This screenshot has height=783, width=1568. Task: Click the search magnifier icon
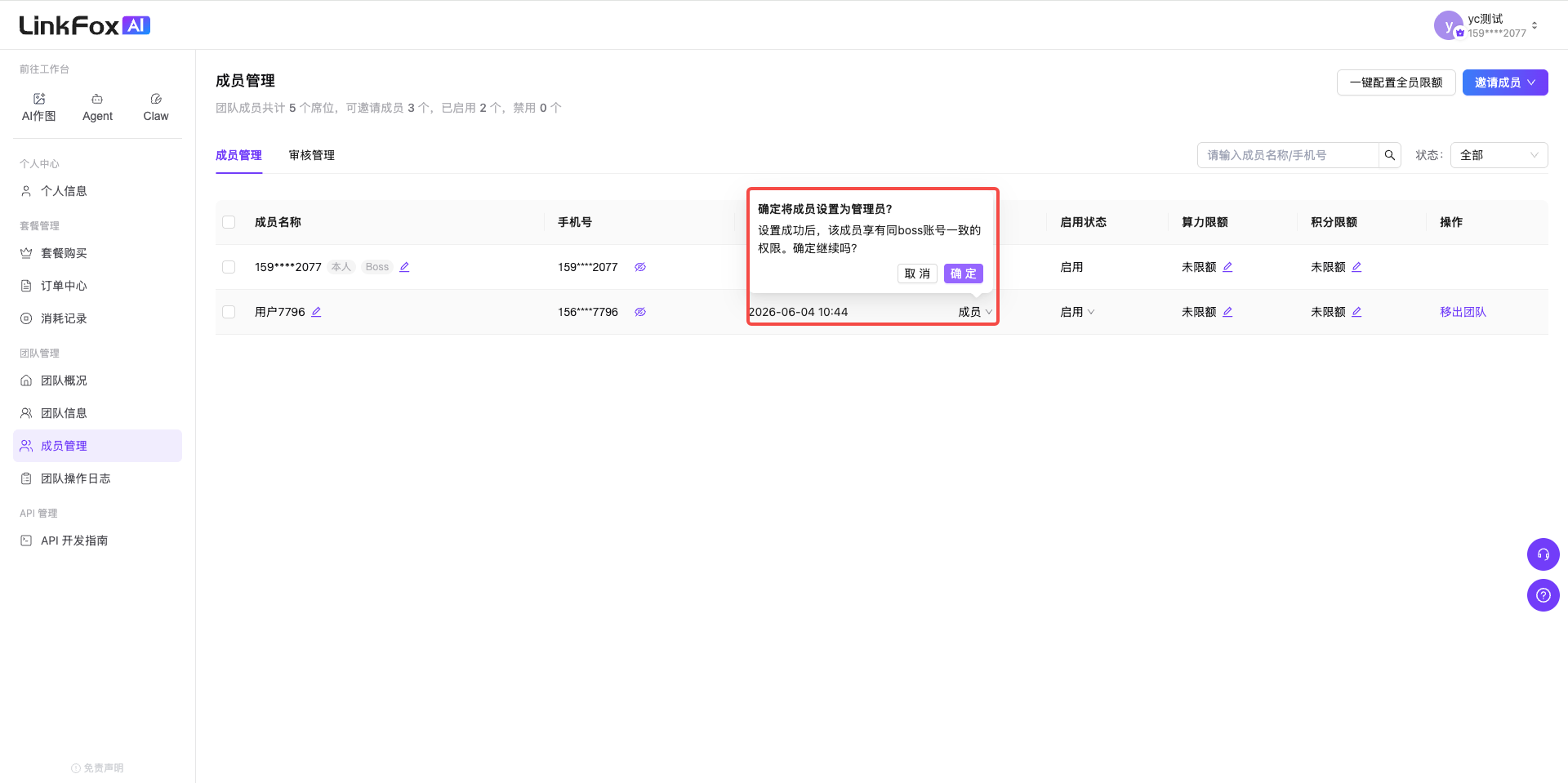click(1390, 155)
